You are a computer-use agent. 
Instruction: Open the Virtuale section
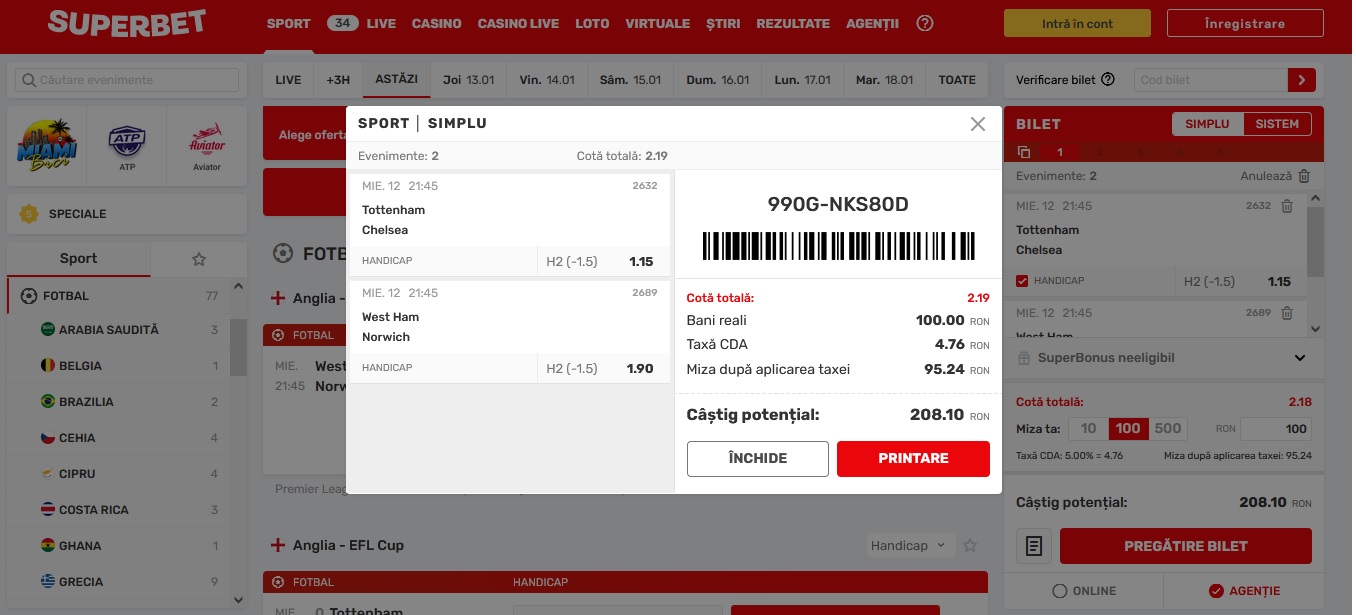(657, 23)
